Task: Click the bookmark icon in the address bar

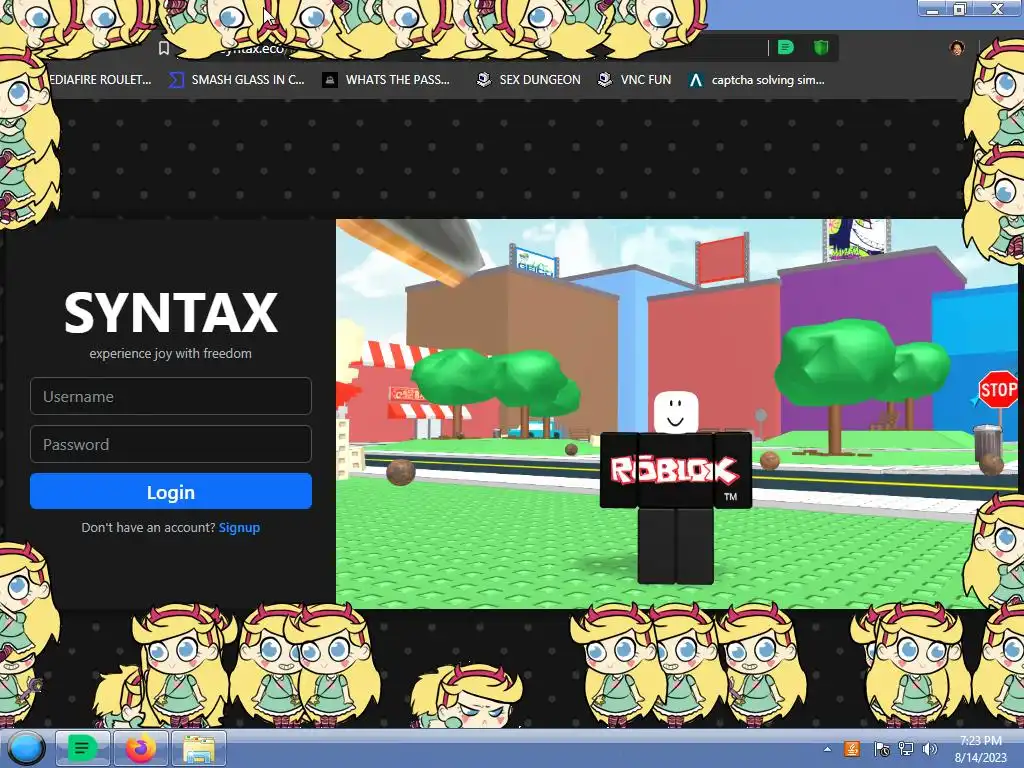Action: tap(164, 48)
